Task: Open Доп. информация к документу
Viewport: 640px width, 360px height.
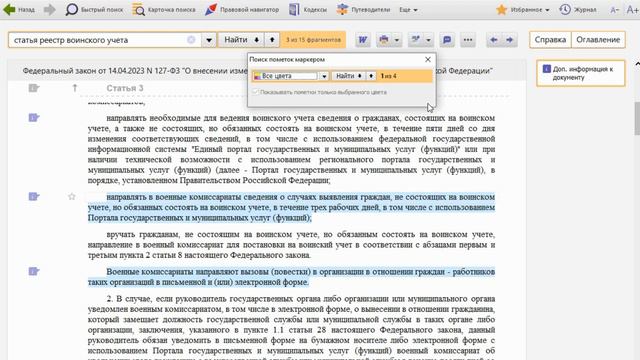Action: 580,73
